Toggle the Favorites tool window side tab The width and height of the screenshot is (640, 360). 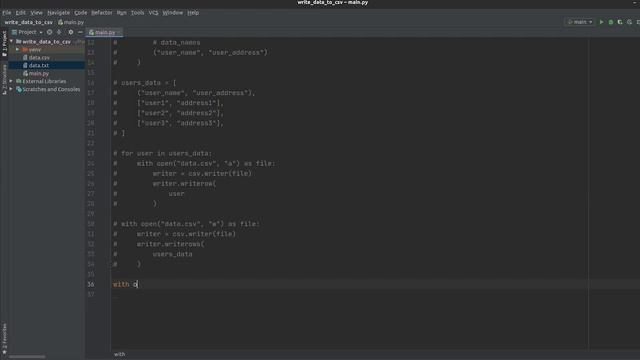pyautogui.click(x=4, y=339)
